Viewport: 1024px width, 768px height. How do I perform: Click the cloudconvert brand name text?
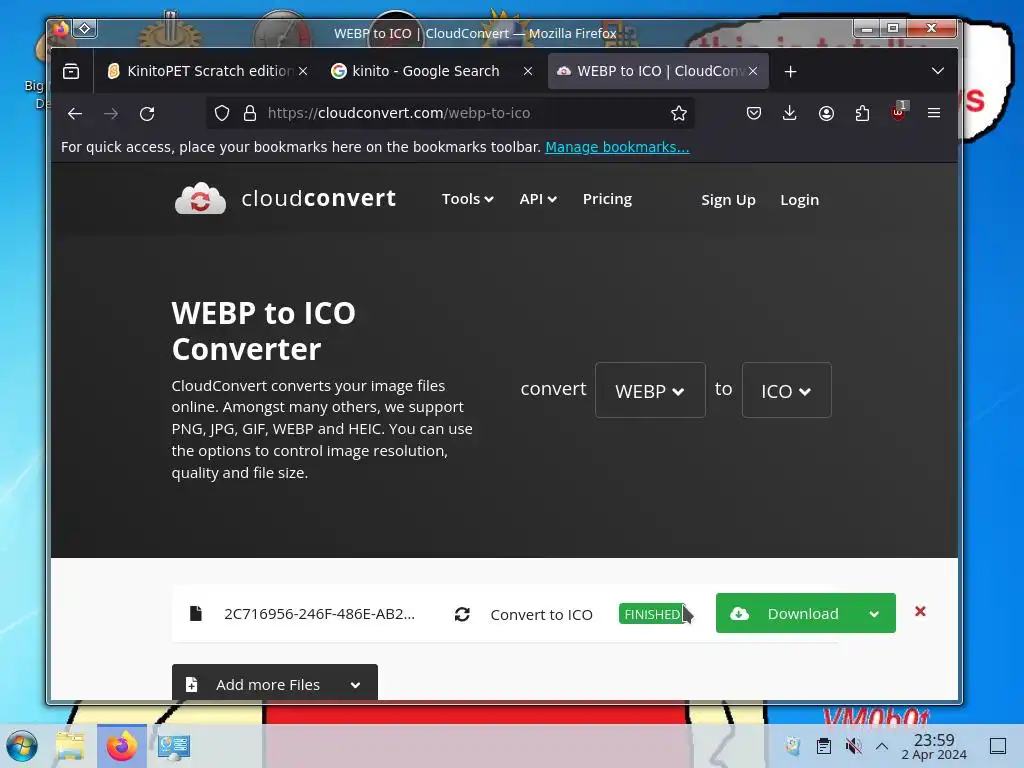(319, 198)
